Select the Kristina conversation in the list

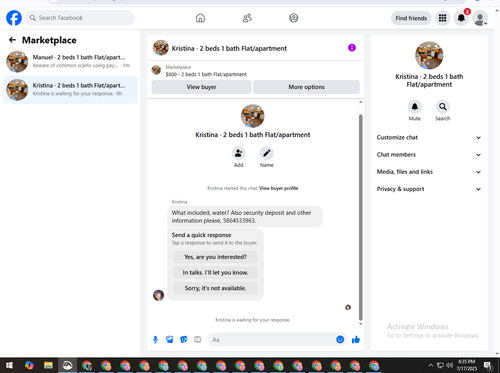pos(70,90)
